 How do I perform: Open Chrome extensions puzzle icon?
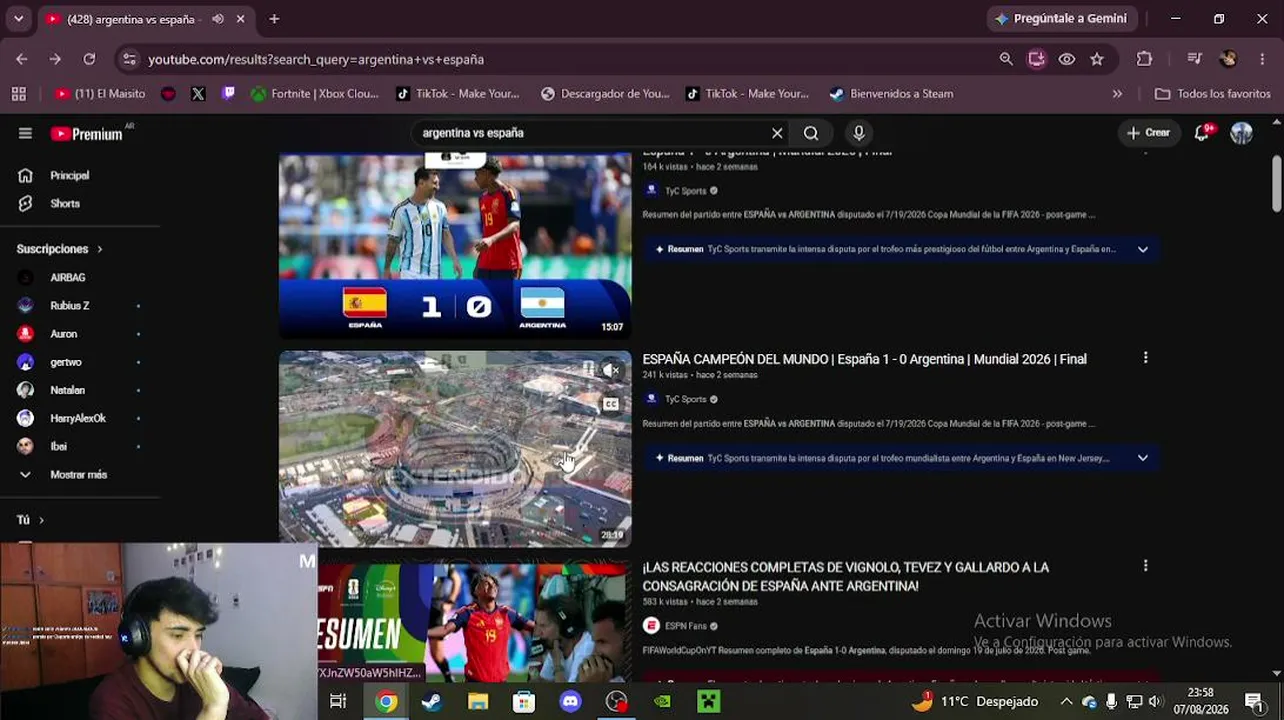(1145, 59)
